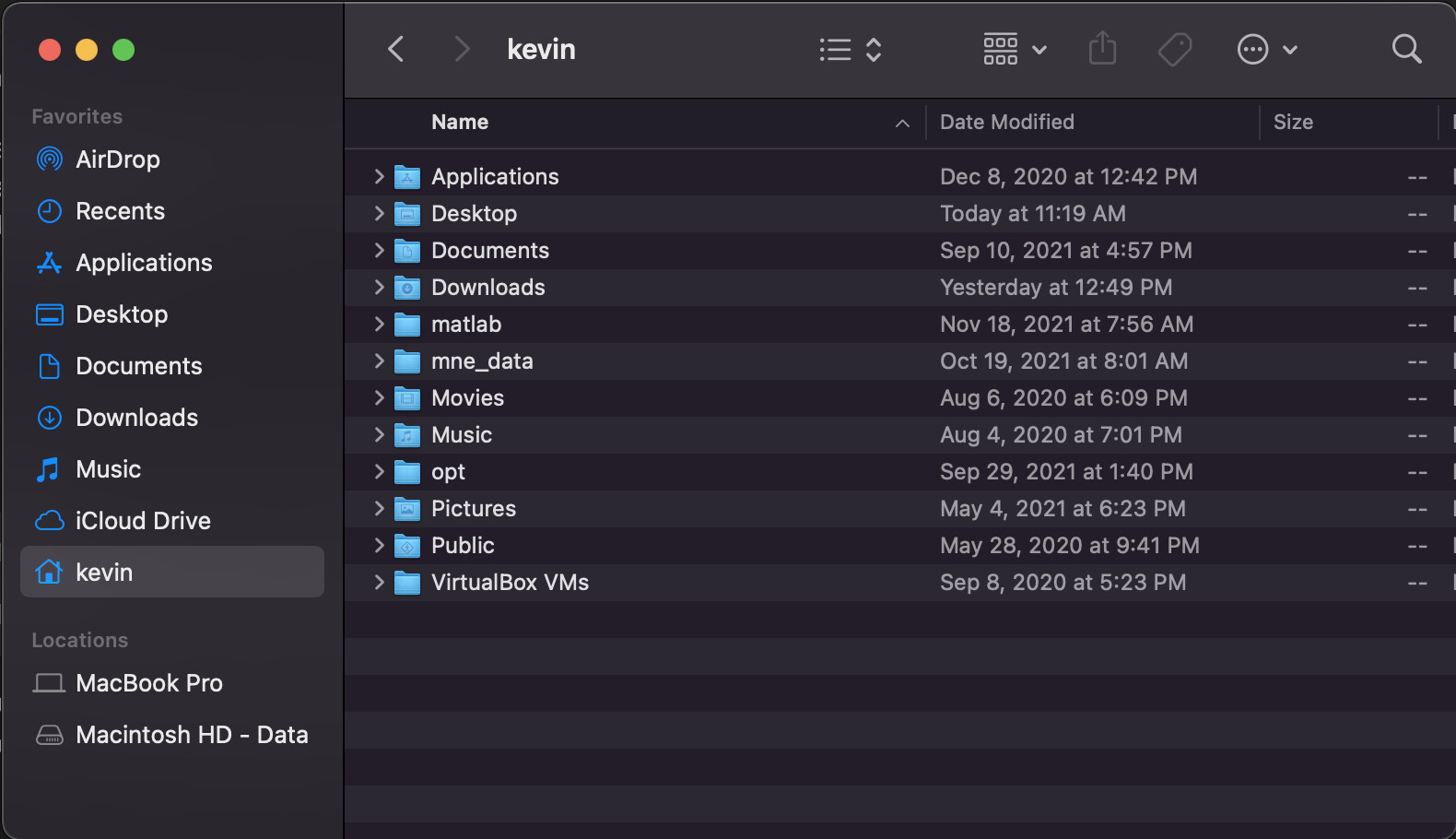Open Documents in the sidebar Favorites

click(x=172, y=366)
